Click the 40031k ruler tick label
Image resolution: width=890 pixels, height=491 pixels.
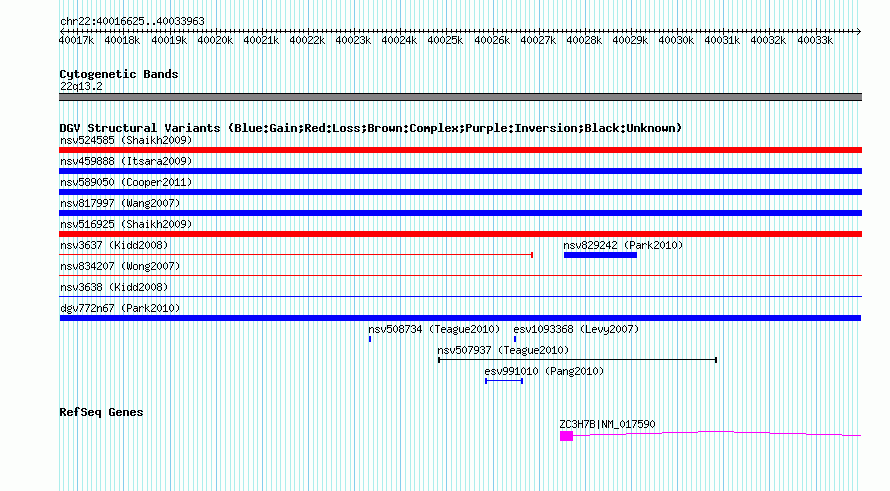(x=722, y=40)
